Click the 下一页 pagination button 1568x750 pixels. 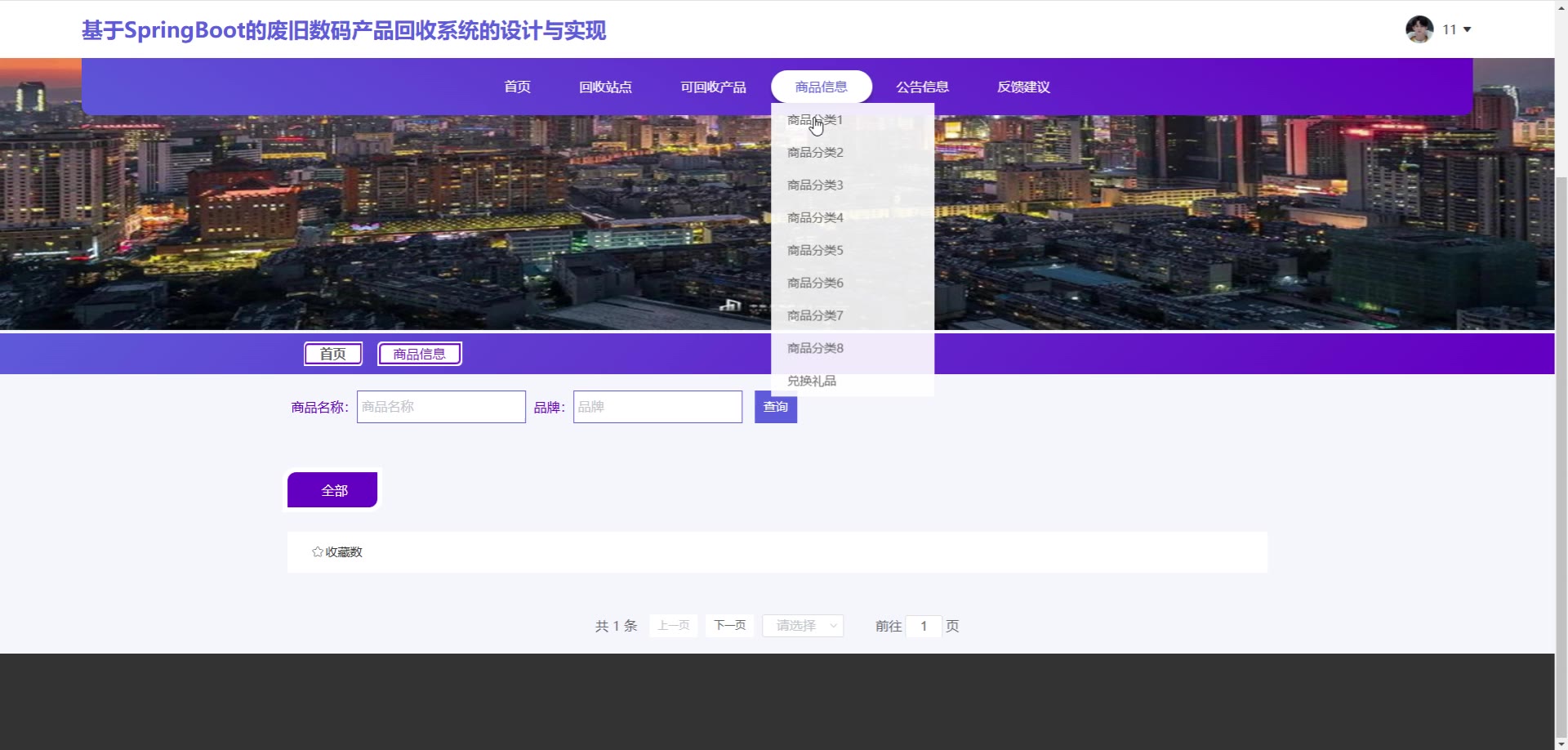coord(730,626)
